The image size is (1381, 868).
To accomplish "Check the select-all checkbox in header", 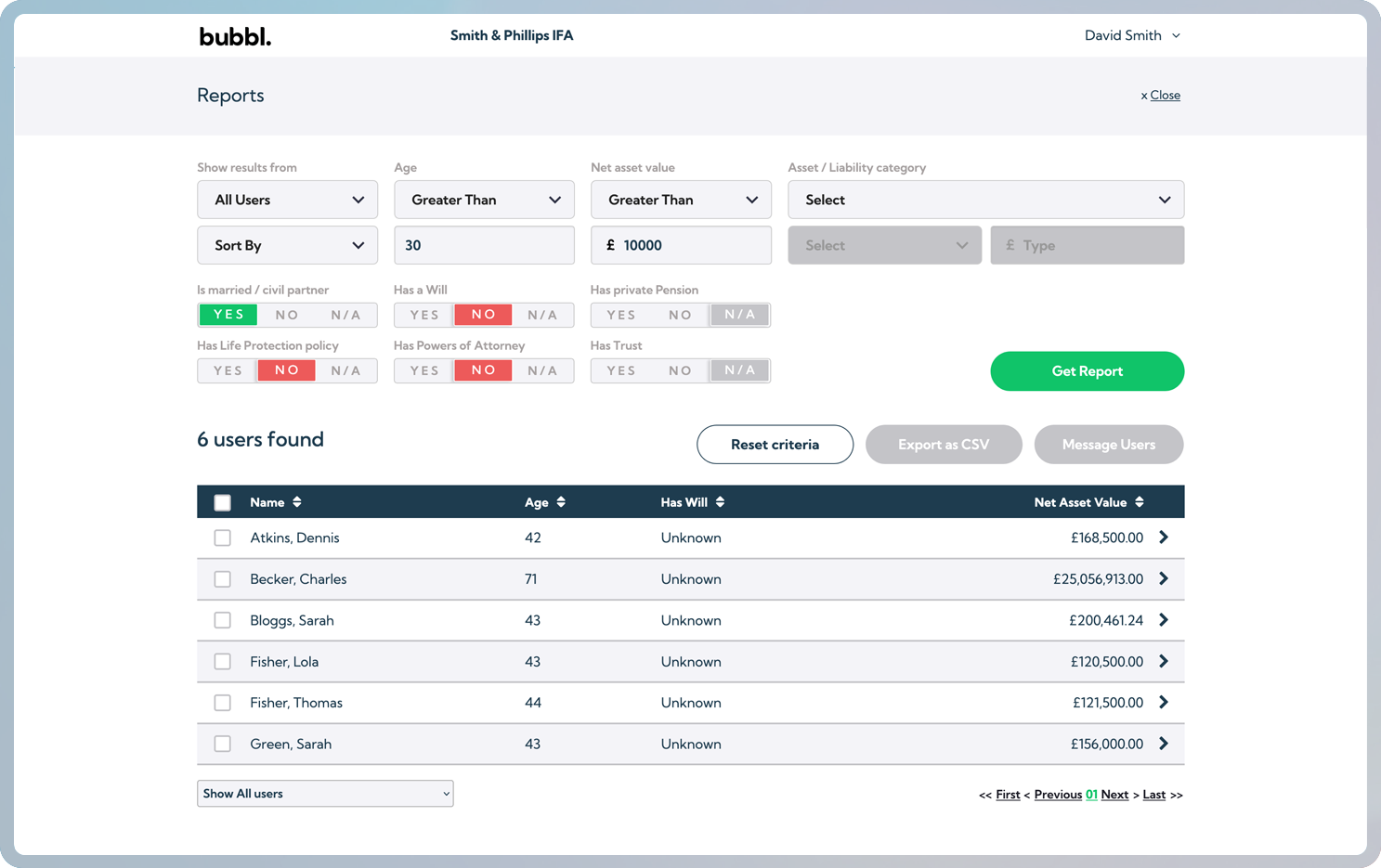I will [x=223, y=502].
